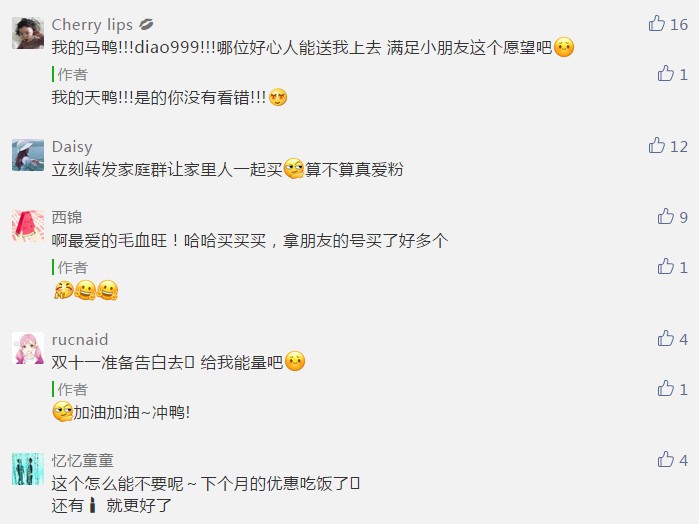Select the comment text '立刻转发家庭群让家里人一起买'
Image resolution: width=699 pixels, height=524 pixels.
(x=167, y=169)
